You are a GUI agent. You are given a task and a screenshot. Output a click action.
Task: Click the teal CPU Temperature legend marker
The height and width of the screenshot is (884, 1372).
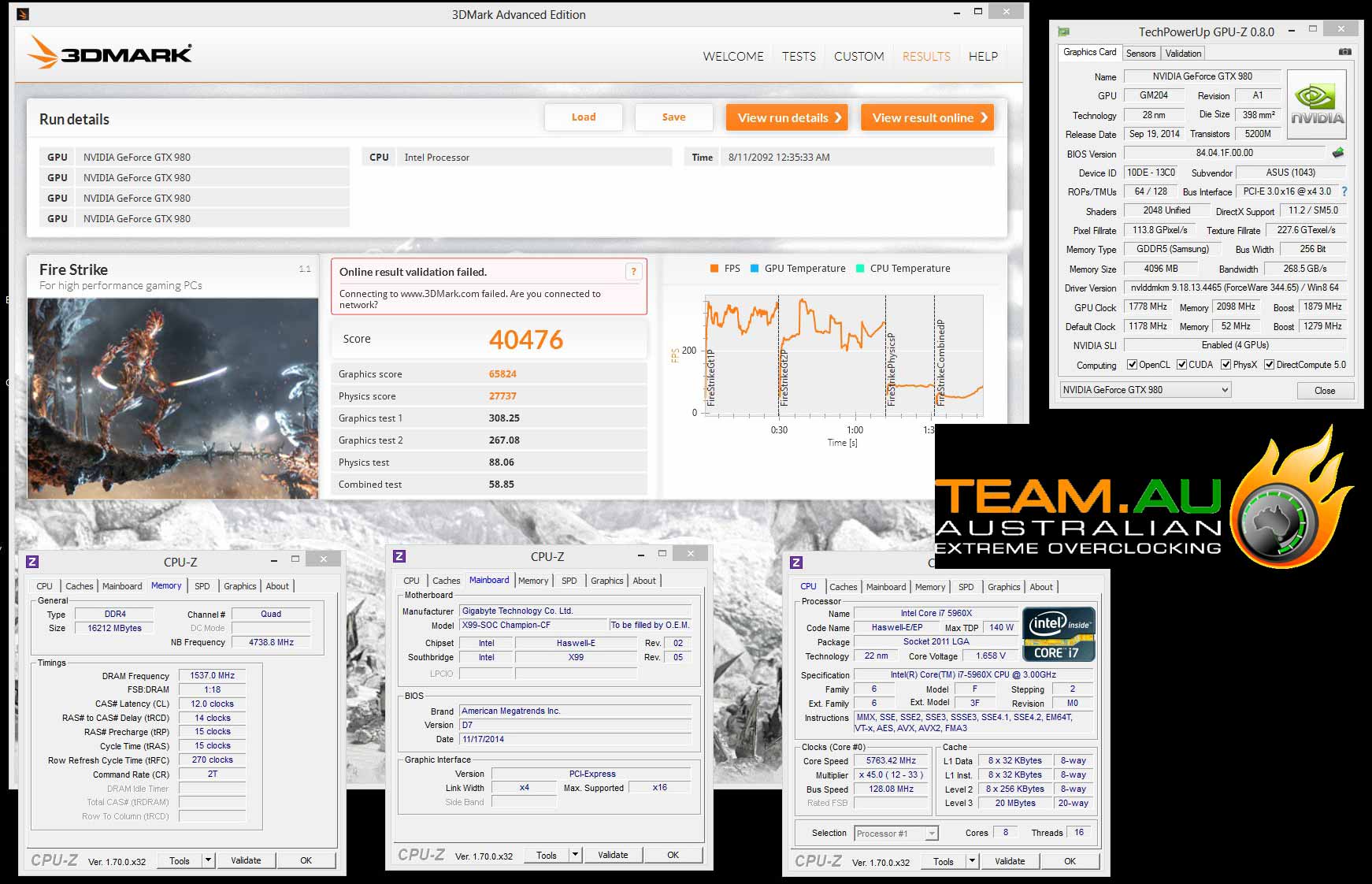860,269
